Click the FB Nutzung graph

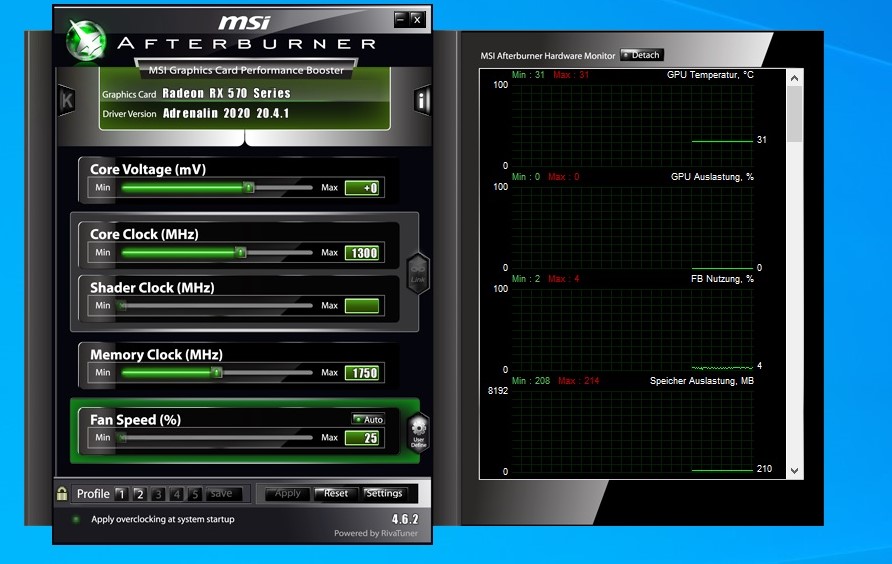point(632,329)
